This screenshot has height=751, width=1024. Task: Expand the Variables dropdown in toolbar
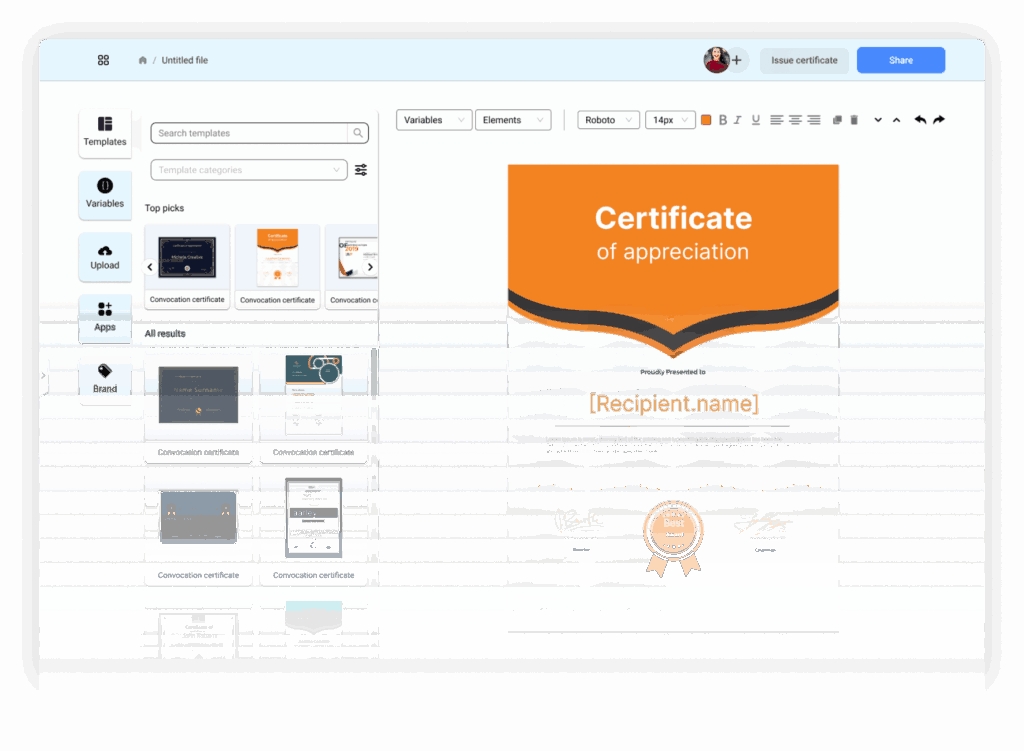433,120
